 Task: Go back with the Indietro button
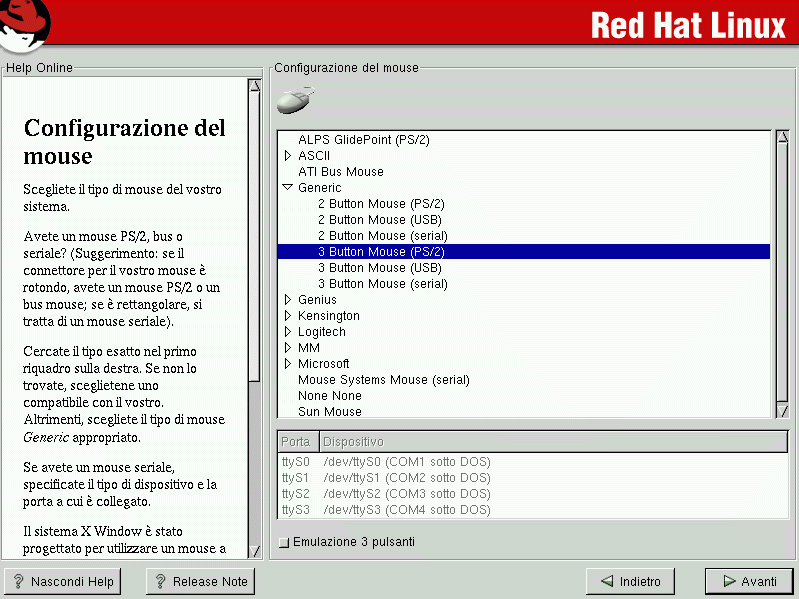pyautogui.click(x=630, y=581)
